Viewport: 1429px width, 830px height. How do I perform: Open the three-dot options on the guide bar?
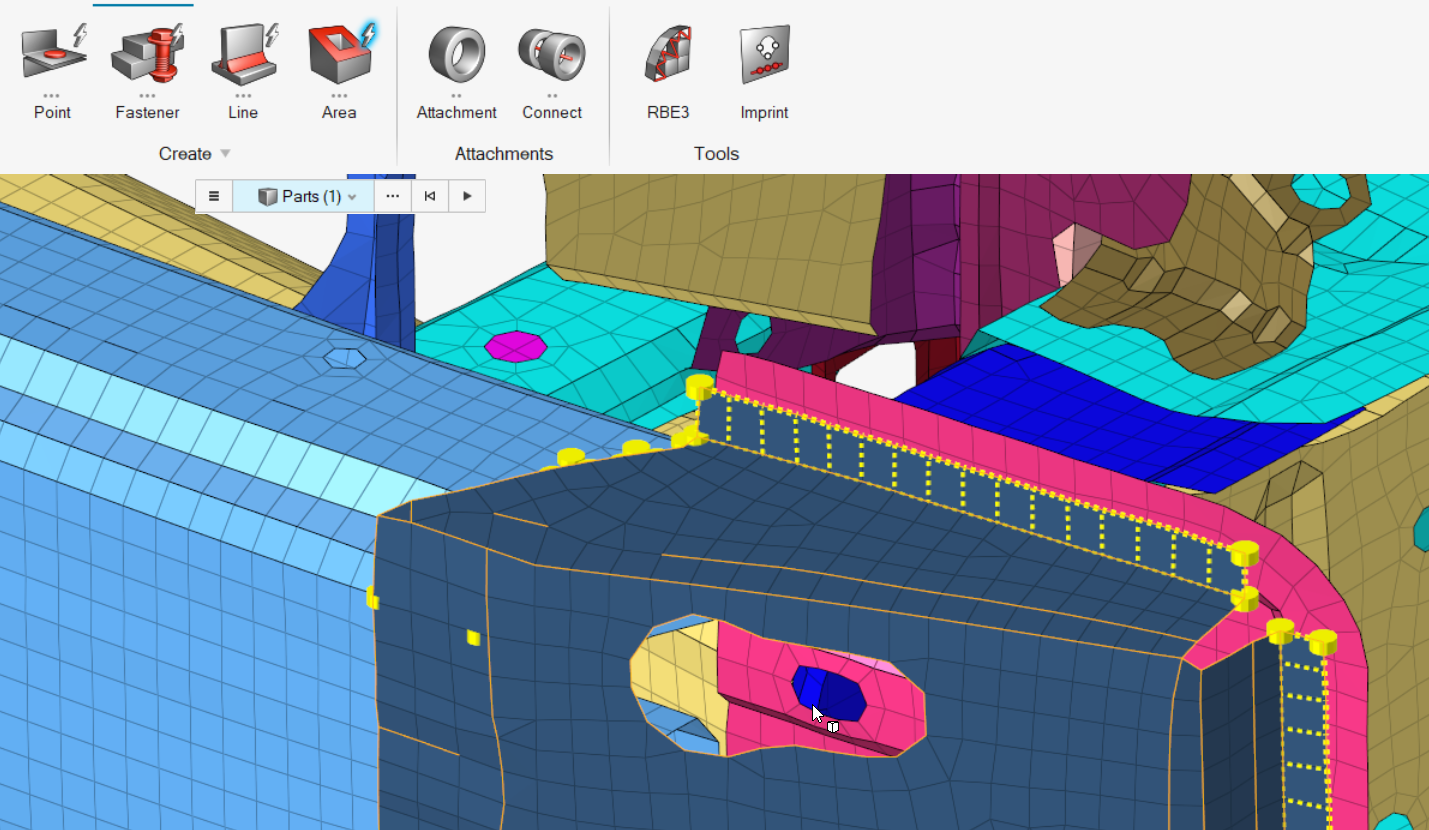[392, 197]
